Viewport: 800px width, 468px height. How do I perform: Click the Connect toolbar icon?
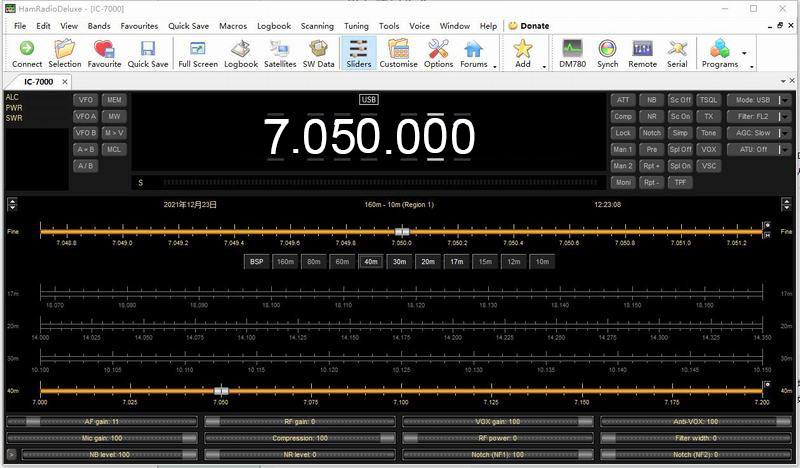pos(27,53)
